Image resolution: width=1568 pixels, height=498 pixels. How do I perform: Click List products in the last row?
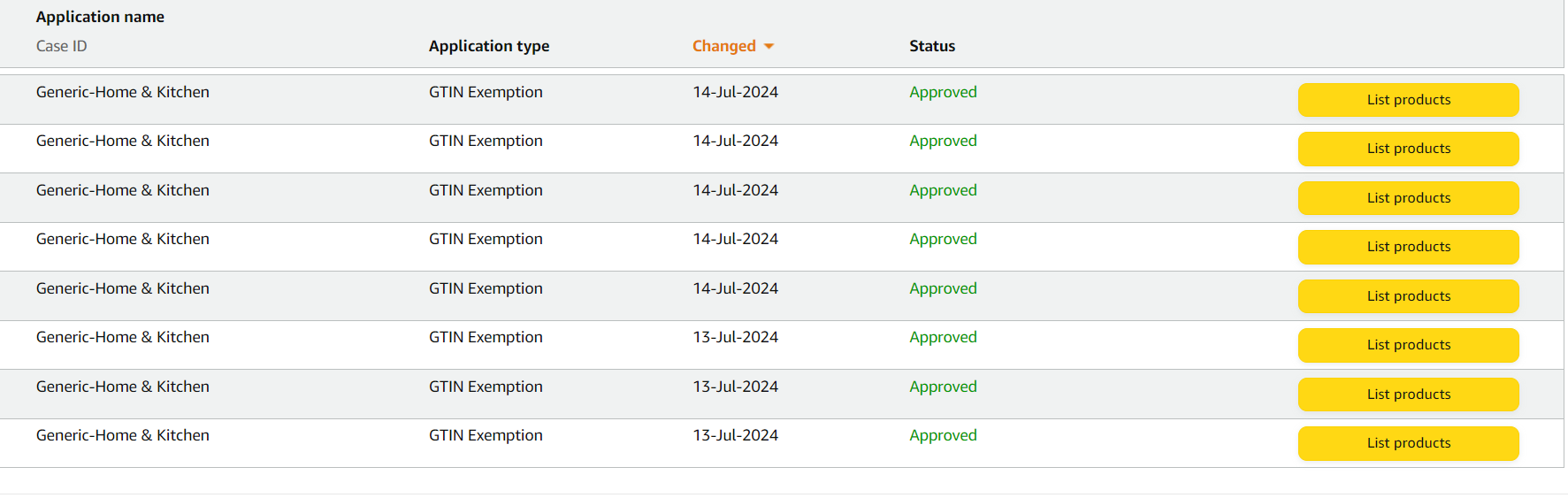(1408, 443)
